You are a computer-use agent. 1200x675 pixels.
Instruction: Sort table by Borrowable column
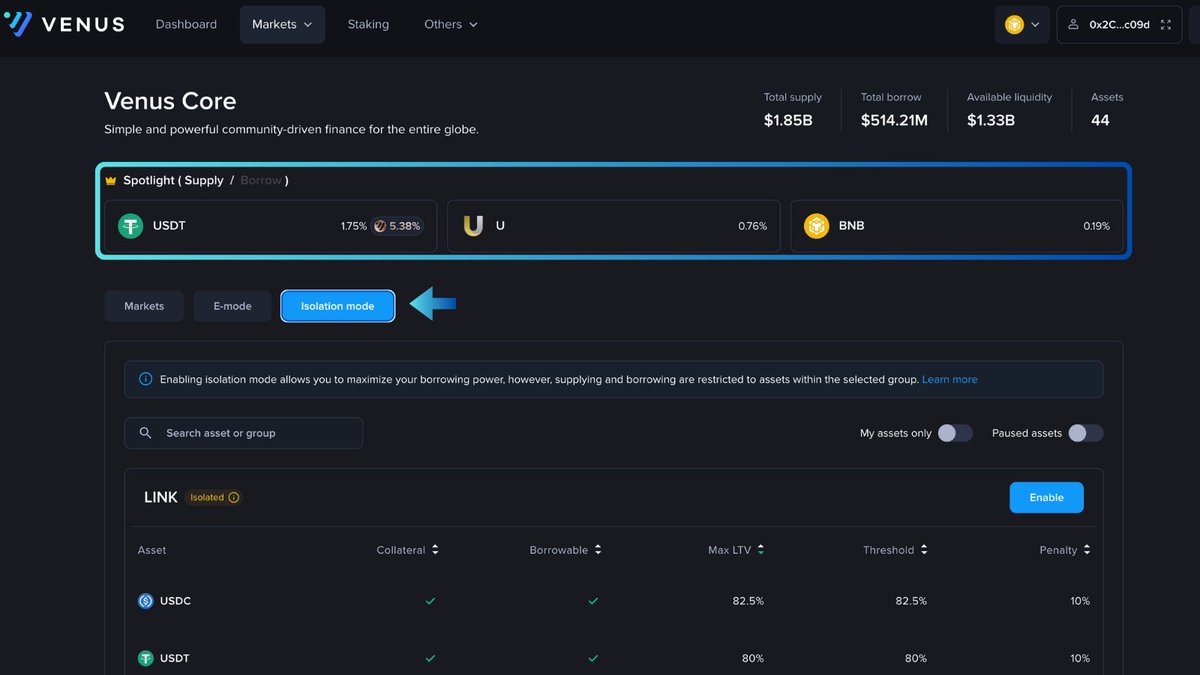(566, 550)
